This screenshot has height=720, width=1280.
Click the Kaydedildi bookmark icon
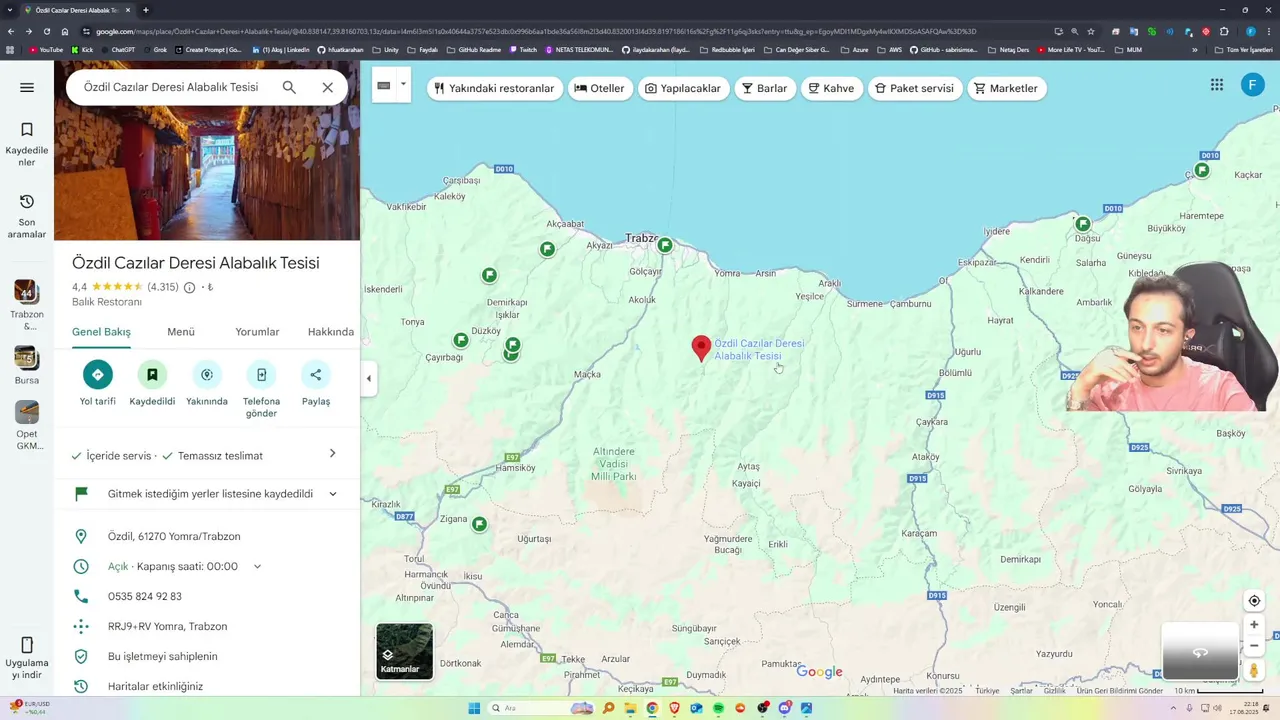152,375
